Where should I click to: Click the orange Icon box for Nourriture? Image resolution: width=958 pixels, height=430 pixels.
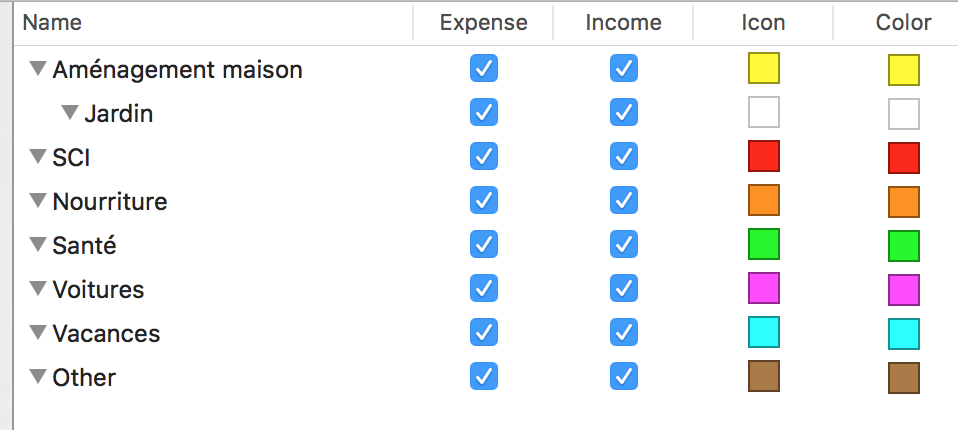764,200
